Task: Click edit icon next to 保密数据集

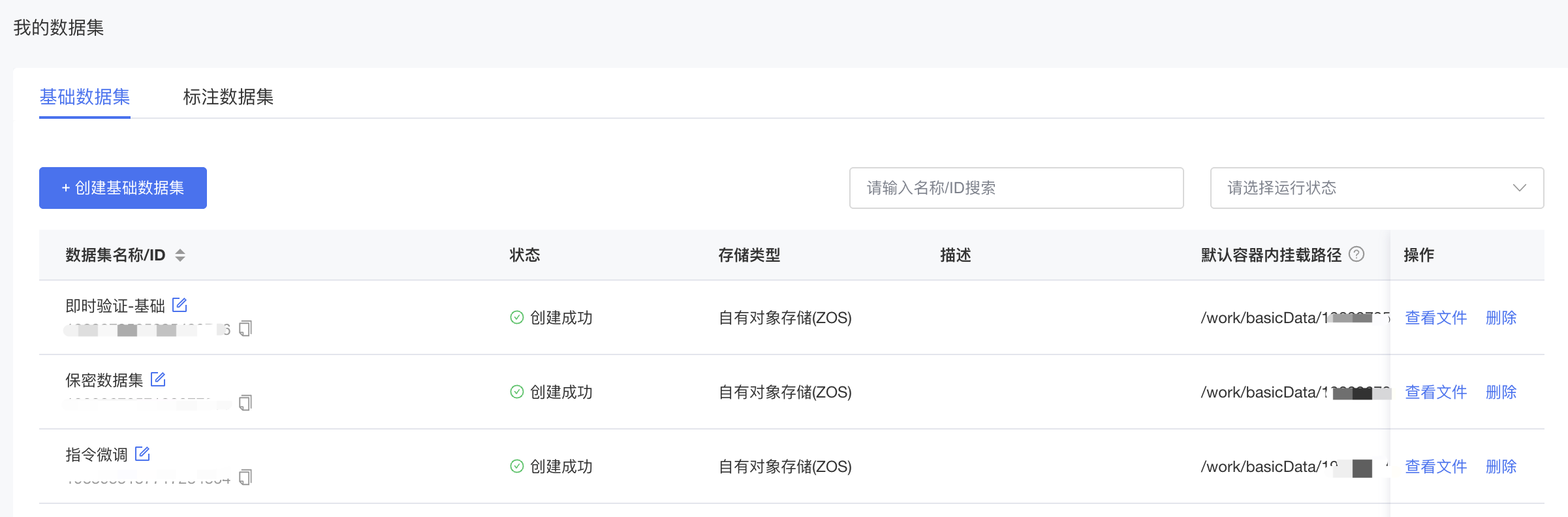Action: click(x=158, y=379)
